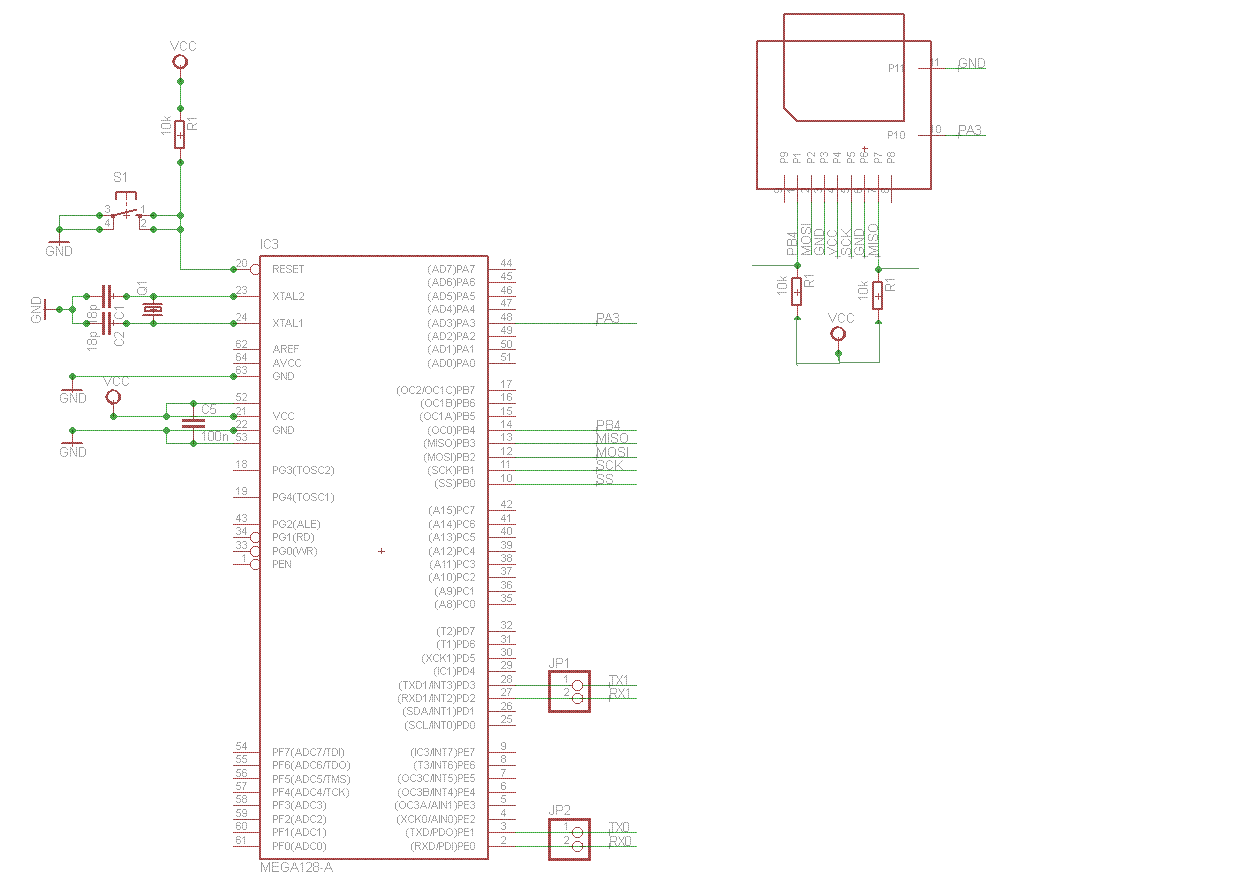Select the VCC symbol above the reset pull-up resistor

point(180,62)
